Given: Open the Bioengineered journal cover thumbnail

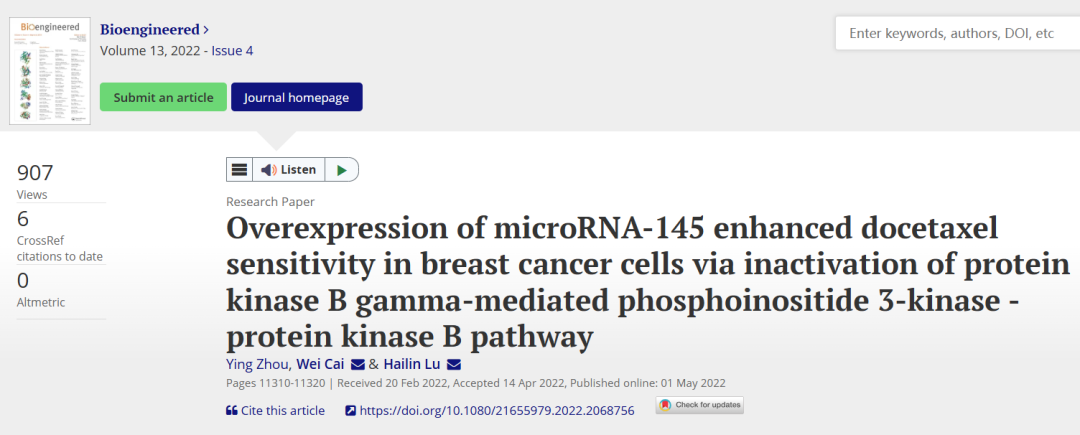Looking at the screenshot, I should click(x=50, y=71).
